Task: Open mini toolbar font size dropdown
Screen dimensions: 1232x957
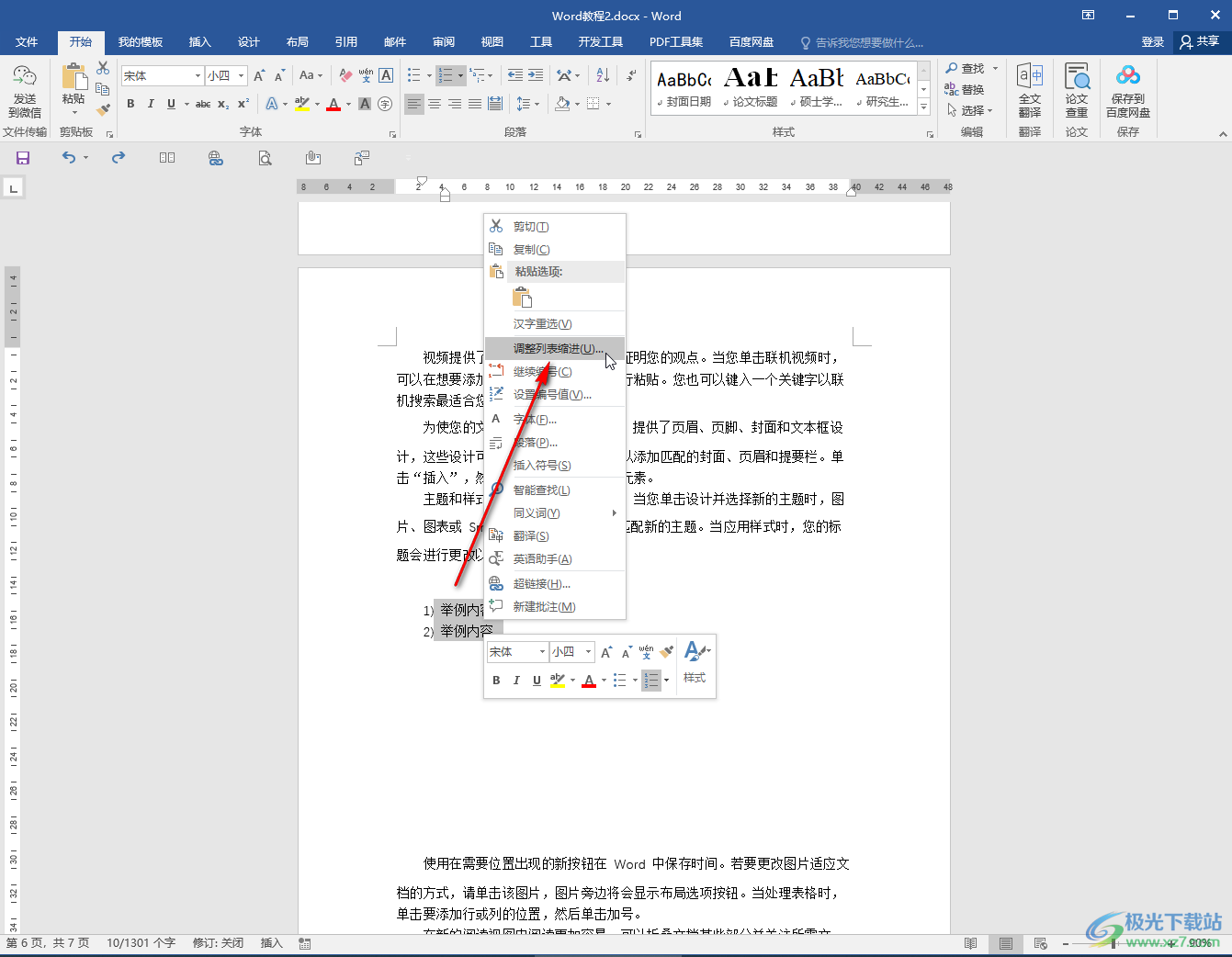Action: [x=588, y=651]
